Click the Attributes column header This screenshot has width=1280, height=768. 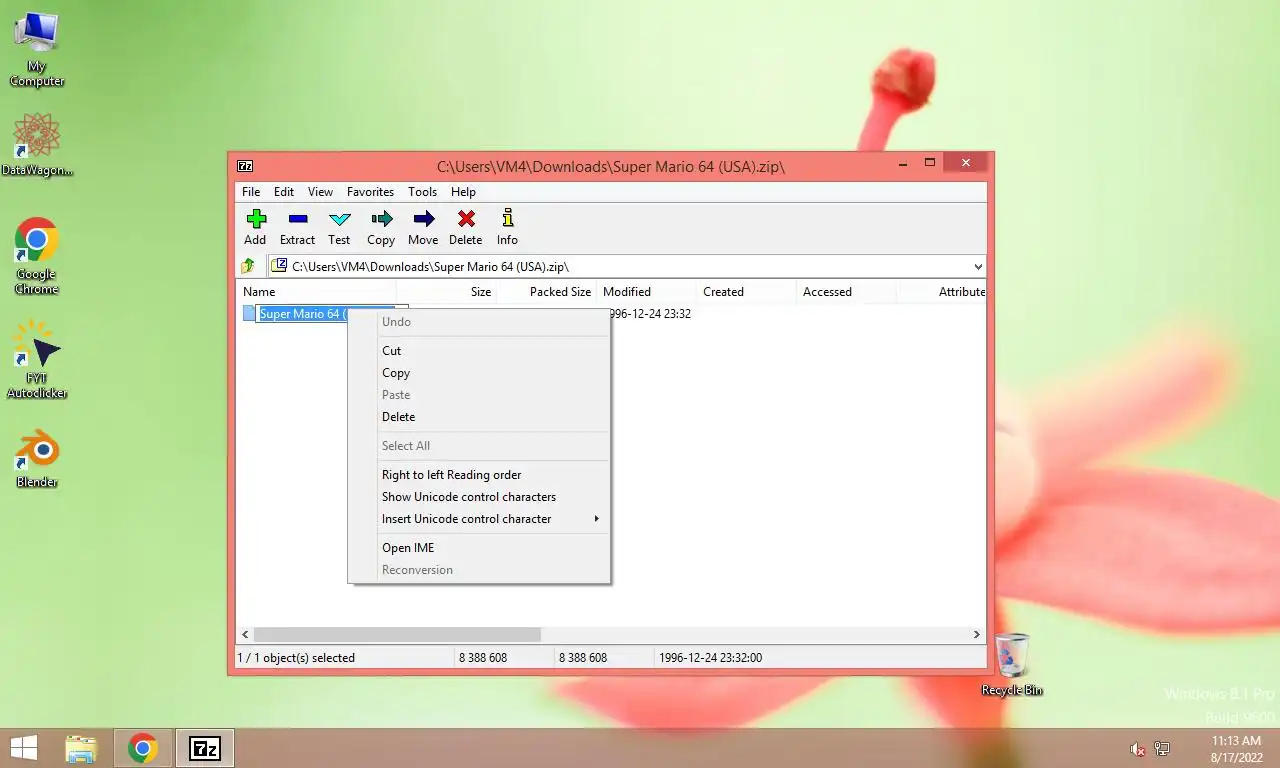942,292
